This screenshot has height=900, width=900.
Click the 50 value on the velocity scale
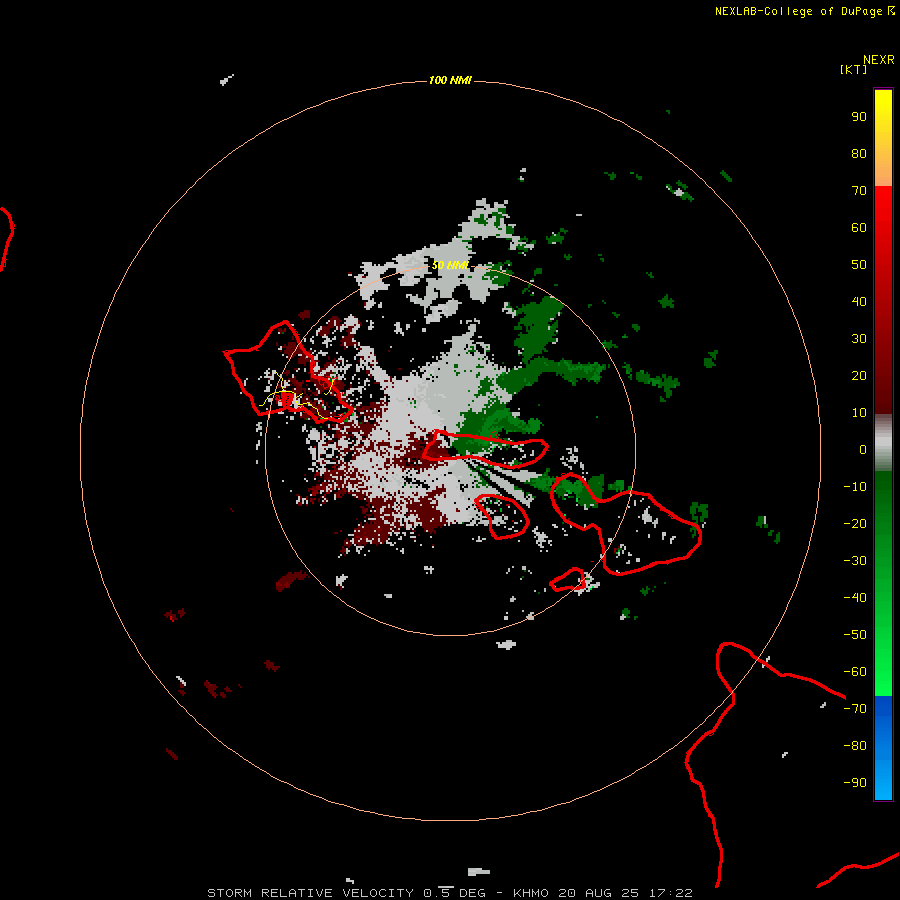(859, 265)
